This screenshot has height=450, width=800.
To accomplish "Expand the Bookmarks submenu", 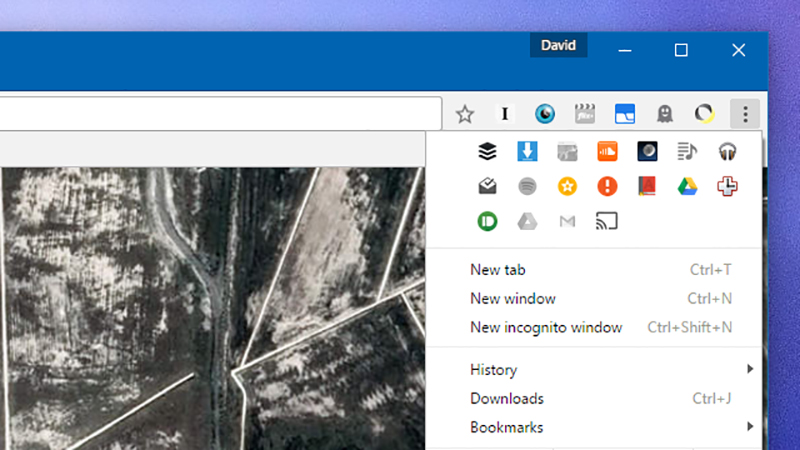I will click(x=594, y=427).
